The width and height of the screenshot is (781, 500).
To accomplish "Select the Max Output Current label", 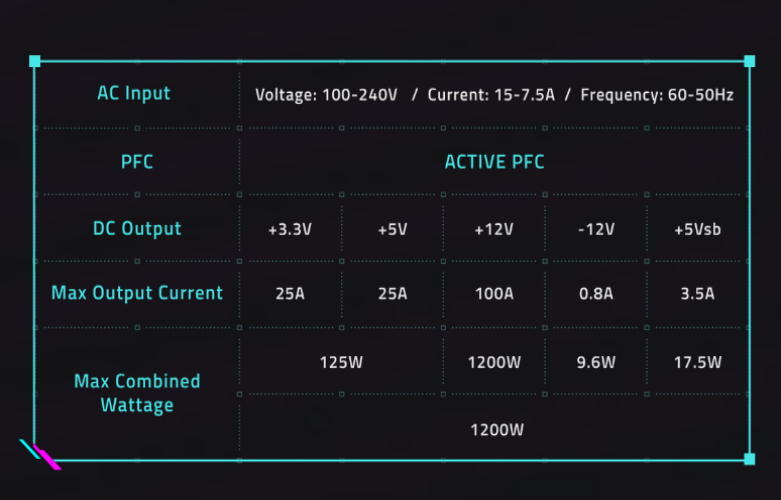I will click(137, 293).
